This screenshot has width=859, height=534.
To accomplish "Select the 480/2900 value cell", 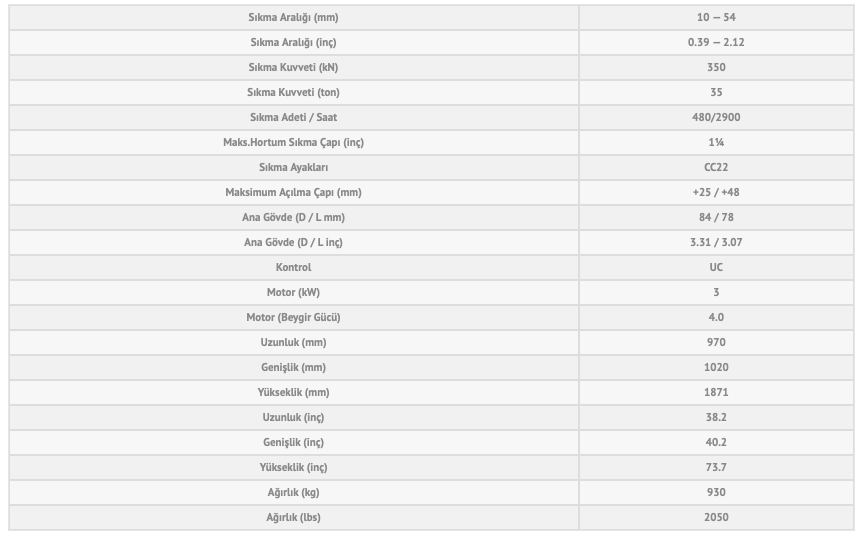I will point(715,118).
